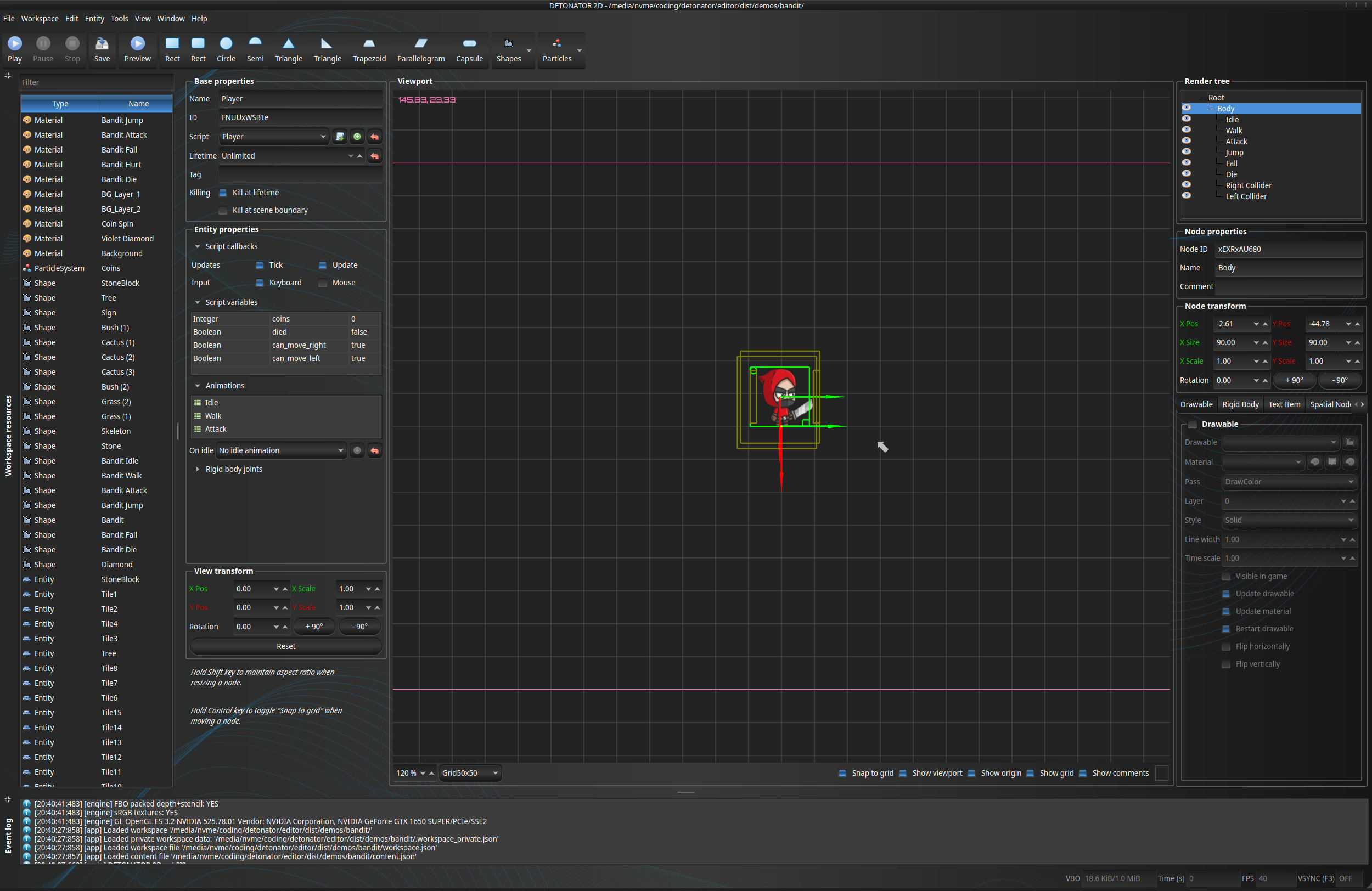
Task: Toggle visibility of Body node
Action: pos(1185,108)
